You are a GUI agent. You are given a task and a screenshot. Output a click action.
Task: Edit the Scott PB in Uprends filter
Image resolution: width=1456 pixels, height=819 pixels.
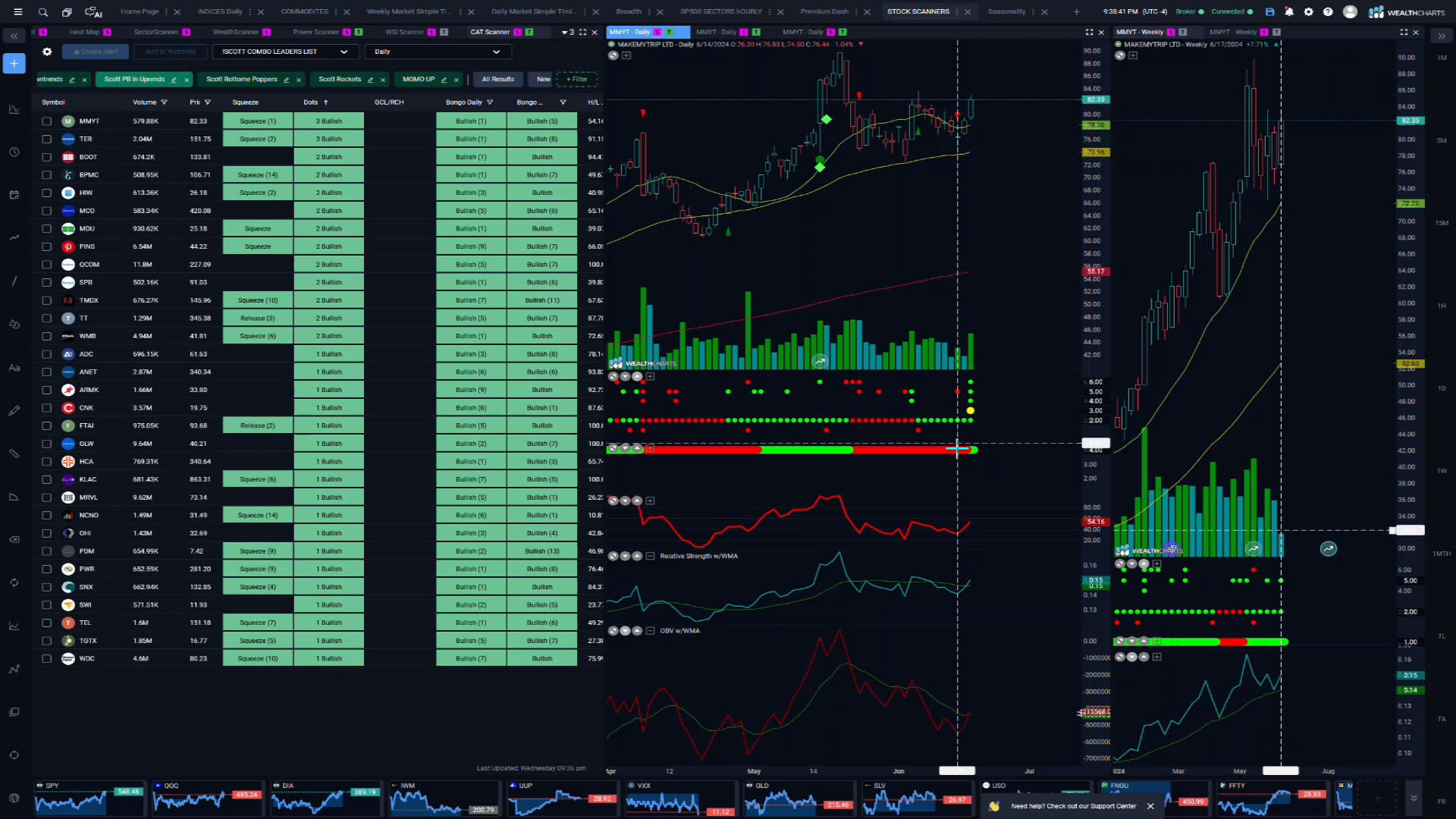point(174,80)
